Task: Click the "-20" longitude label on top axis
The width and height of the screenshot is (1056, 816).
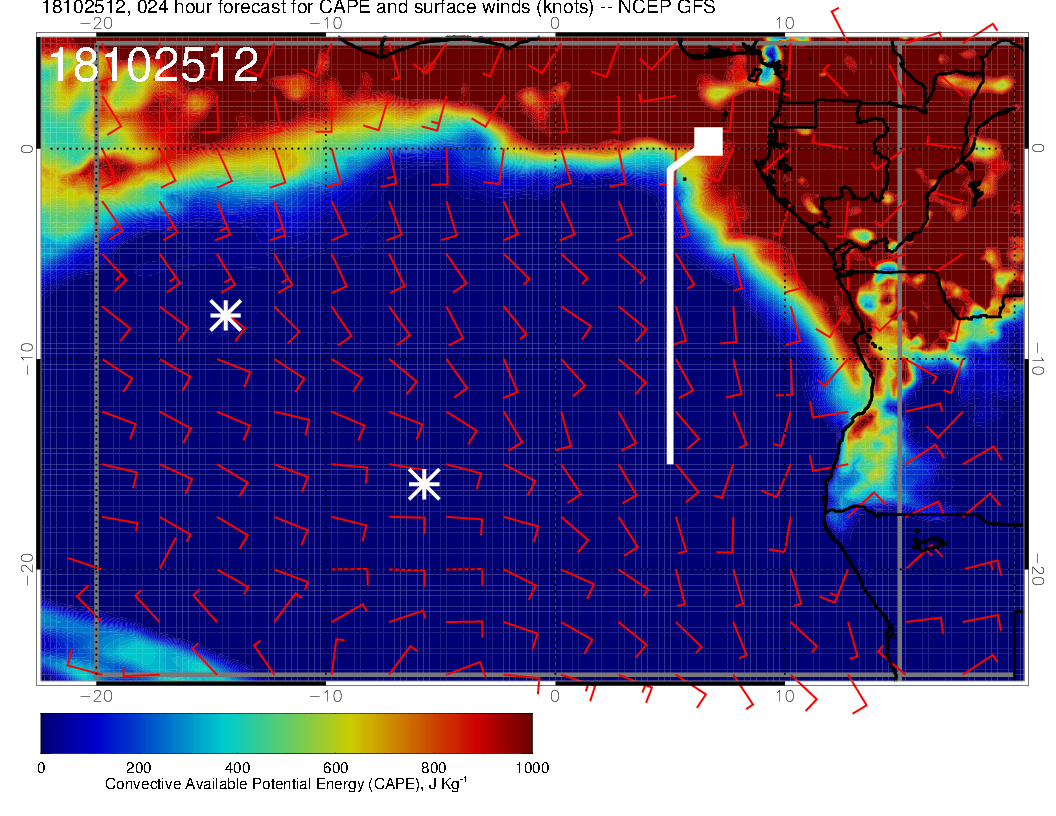Action: point(96,24)
